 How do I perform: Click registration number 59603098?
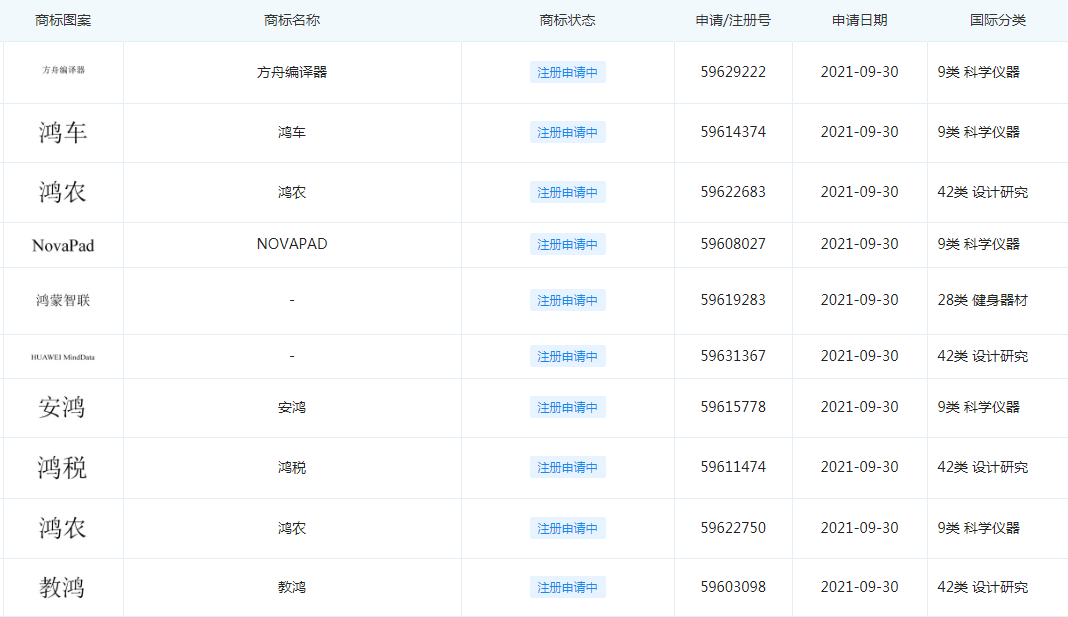point(733,587)
